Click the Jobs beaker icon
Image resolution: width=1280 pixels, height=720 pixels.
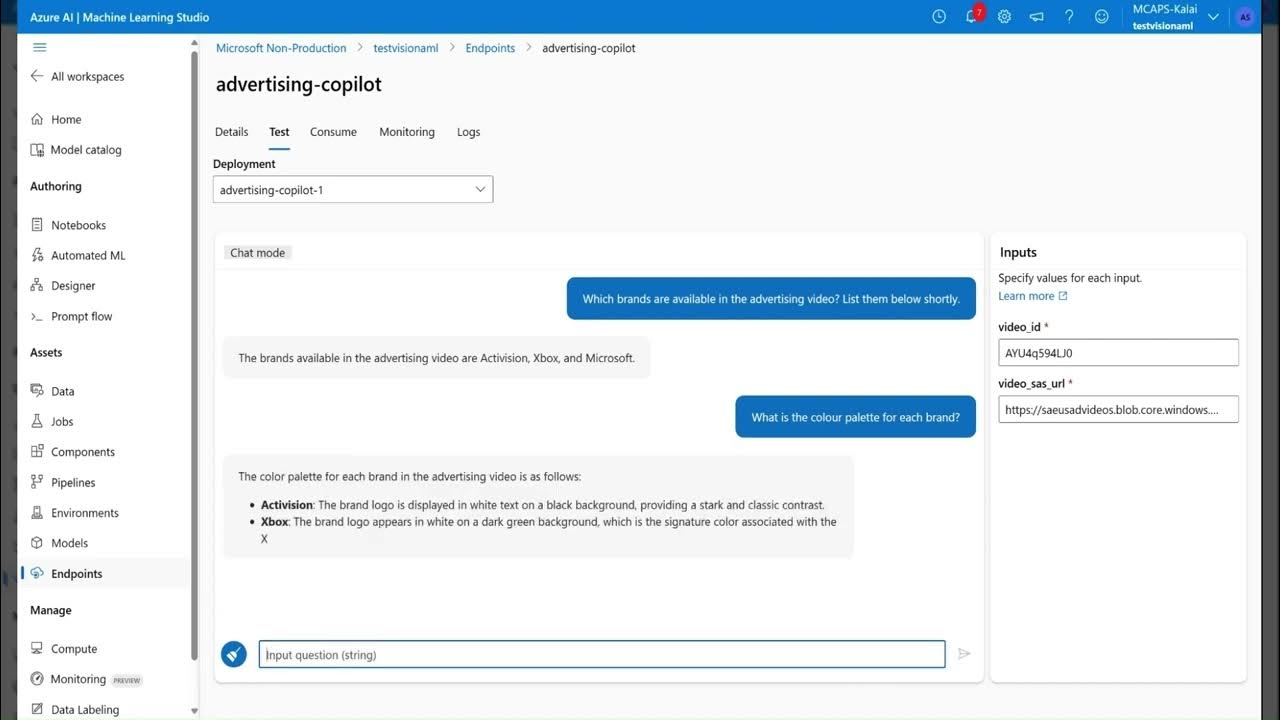click(37, 421)
